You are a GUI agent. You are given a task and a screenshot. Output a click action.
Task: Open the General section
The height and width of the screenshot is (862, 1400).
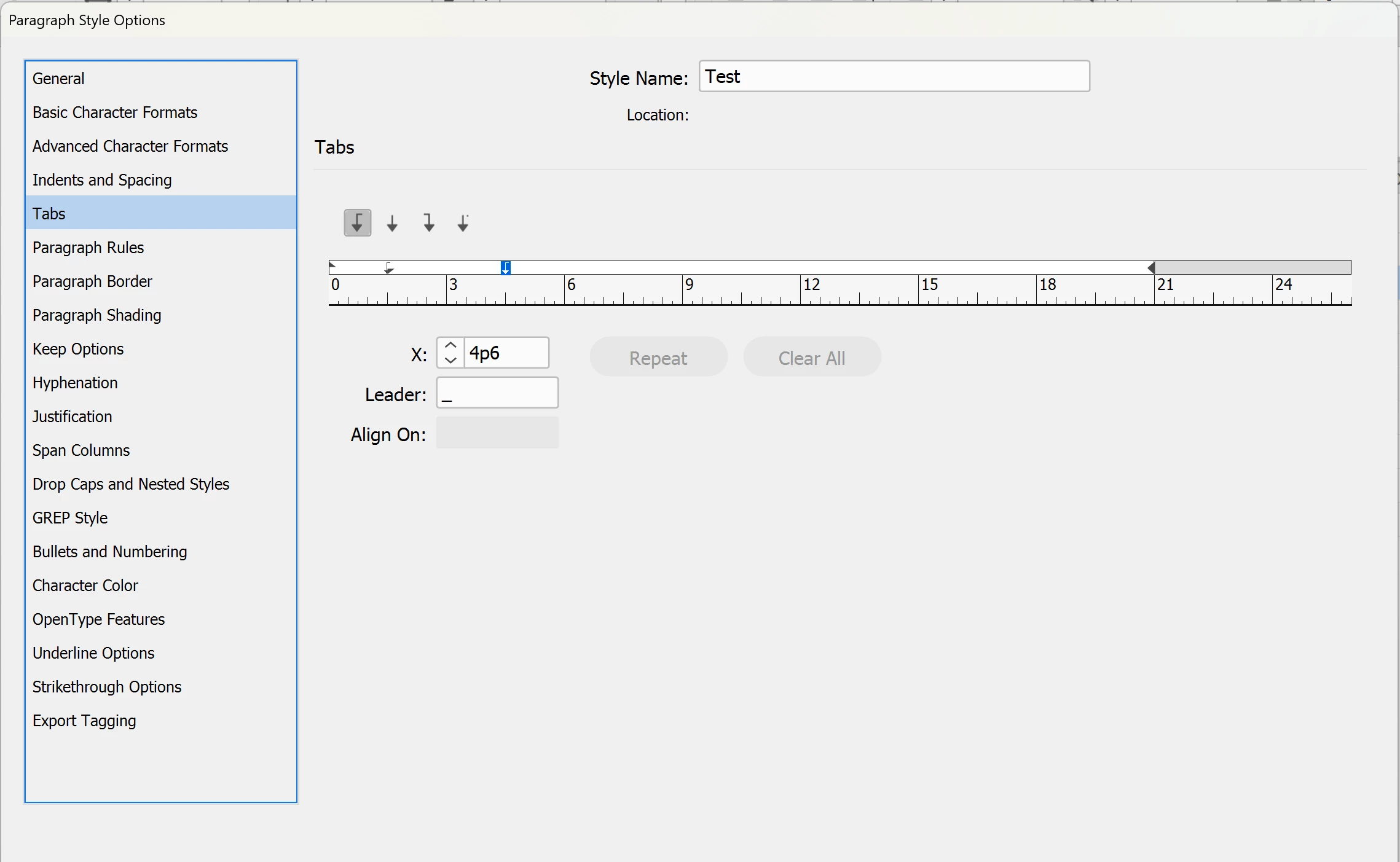pyautogui.click(x=58, y=79)
